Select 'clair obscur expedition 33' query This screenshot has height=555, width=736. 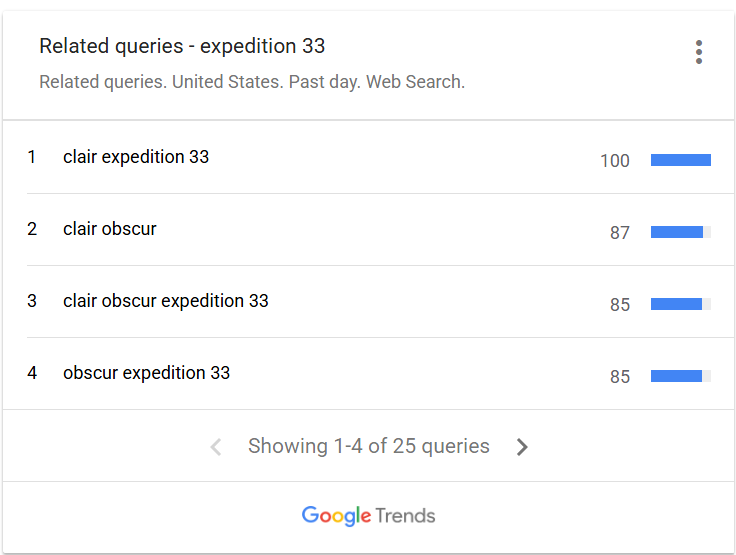(x=166, y=301)
